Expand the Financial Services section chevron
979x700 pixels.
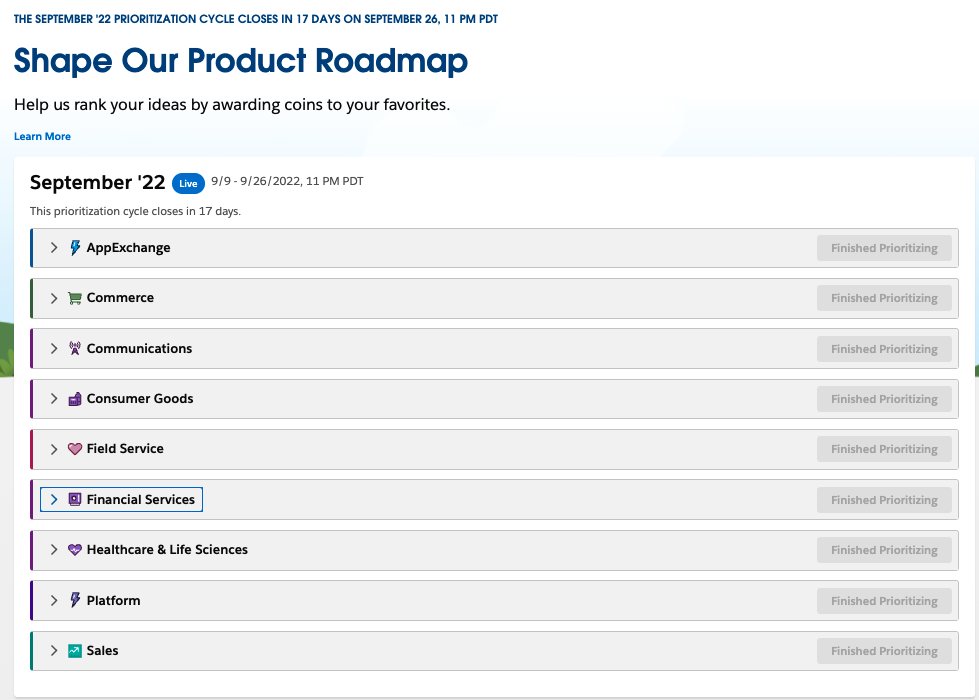(54, 500)
